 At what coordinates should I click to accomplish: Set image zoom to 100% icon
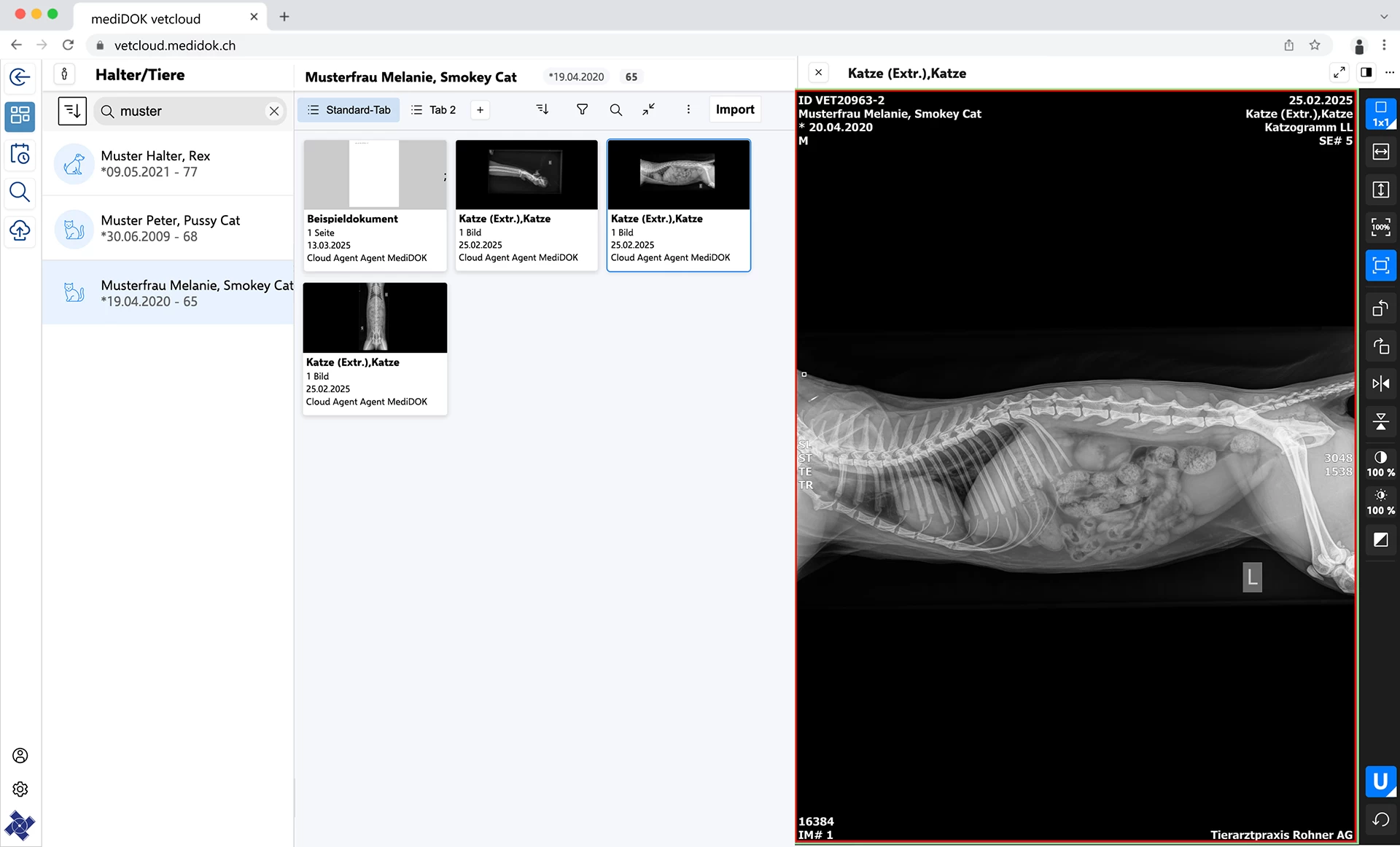pos(1380,227)
